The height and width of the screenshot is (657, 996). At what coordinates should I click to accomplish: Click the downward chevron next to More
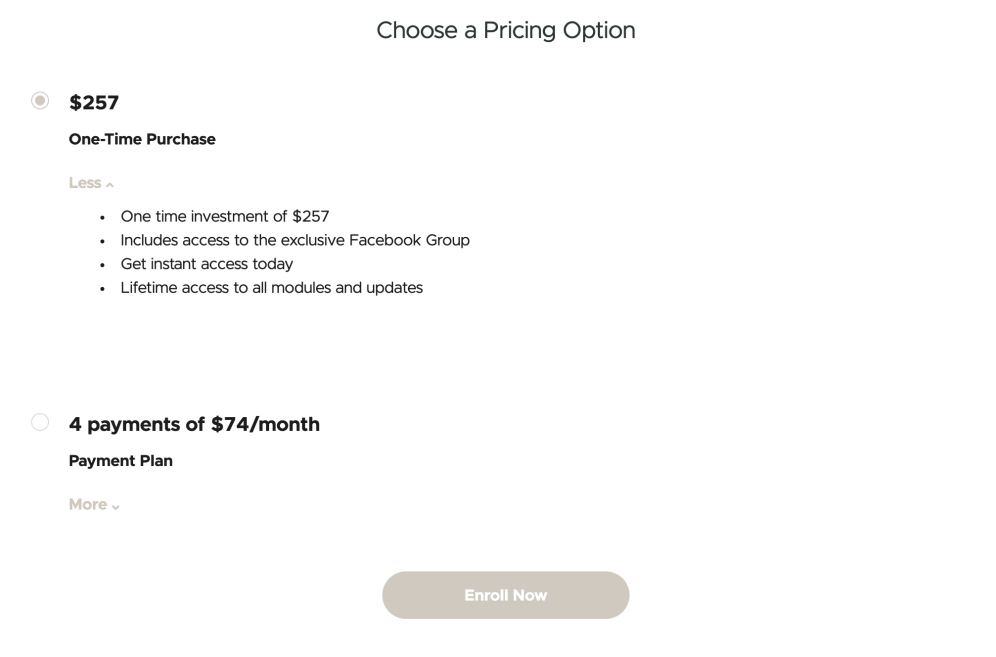point(114,506)
